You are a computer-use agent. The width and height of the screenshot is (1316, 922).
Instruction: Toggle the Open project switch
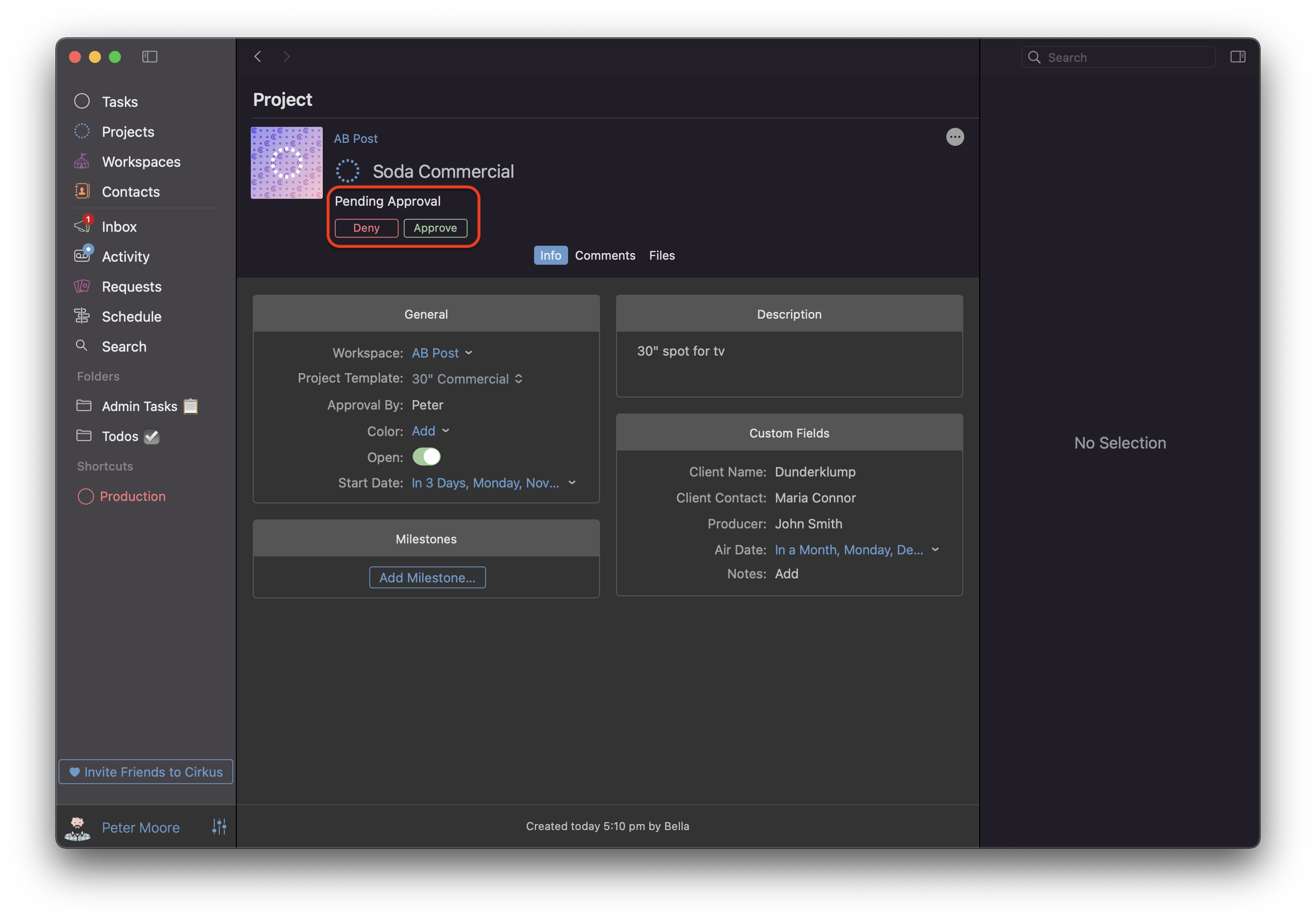[427, 457]
